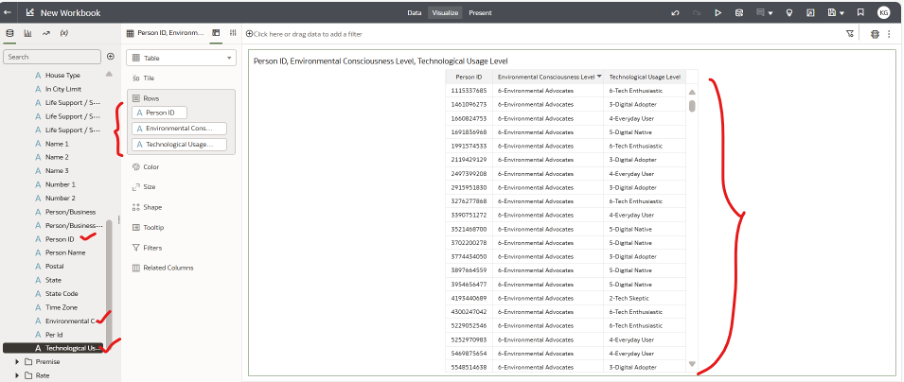
Task: Select Person Name in the data tree
Action: pyautogui.click(x=65, y=253)
